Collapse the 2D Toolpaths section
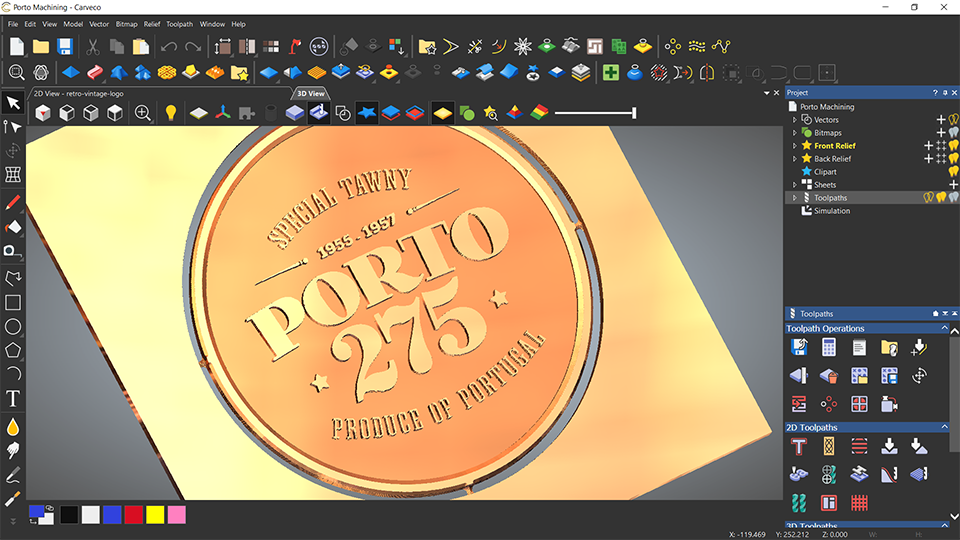960x540 pixels. (944, 427)
